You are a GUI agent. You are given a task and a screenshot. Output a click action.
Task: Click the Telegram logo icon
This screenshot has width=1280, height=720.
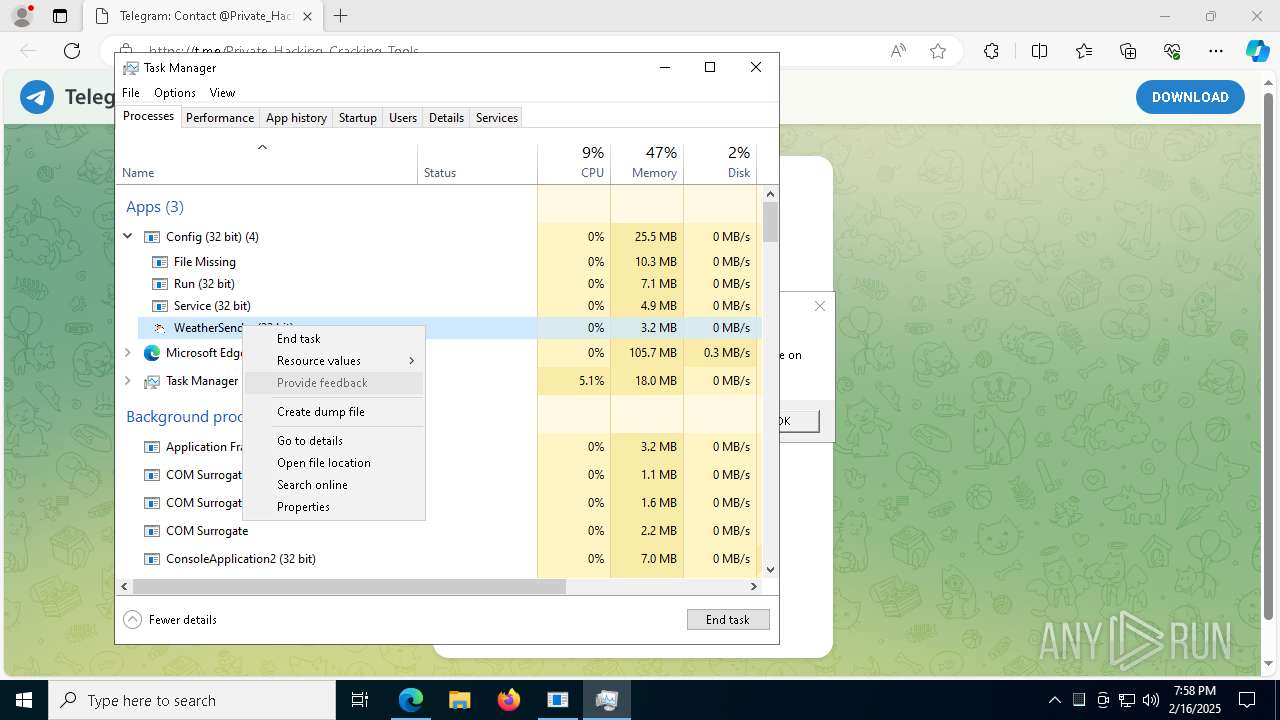[37, 97]
